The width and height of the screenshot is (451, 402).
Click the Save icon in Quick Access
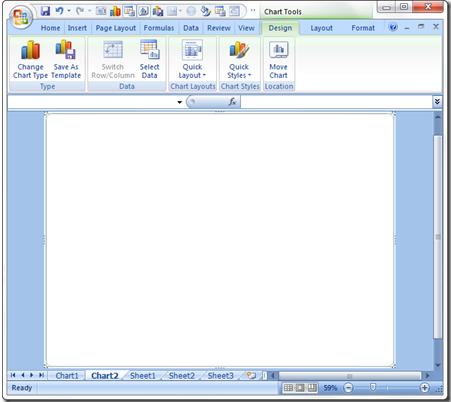pos(45,11)
